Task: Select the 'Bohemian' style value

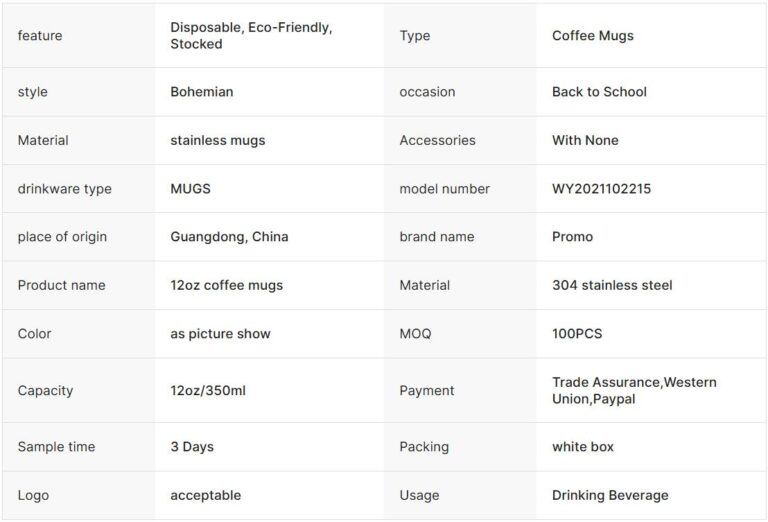Action: coord(201,92)
